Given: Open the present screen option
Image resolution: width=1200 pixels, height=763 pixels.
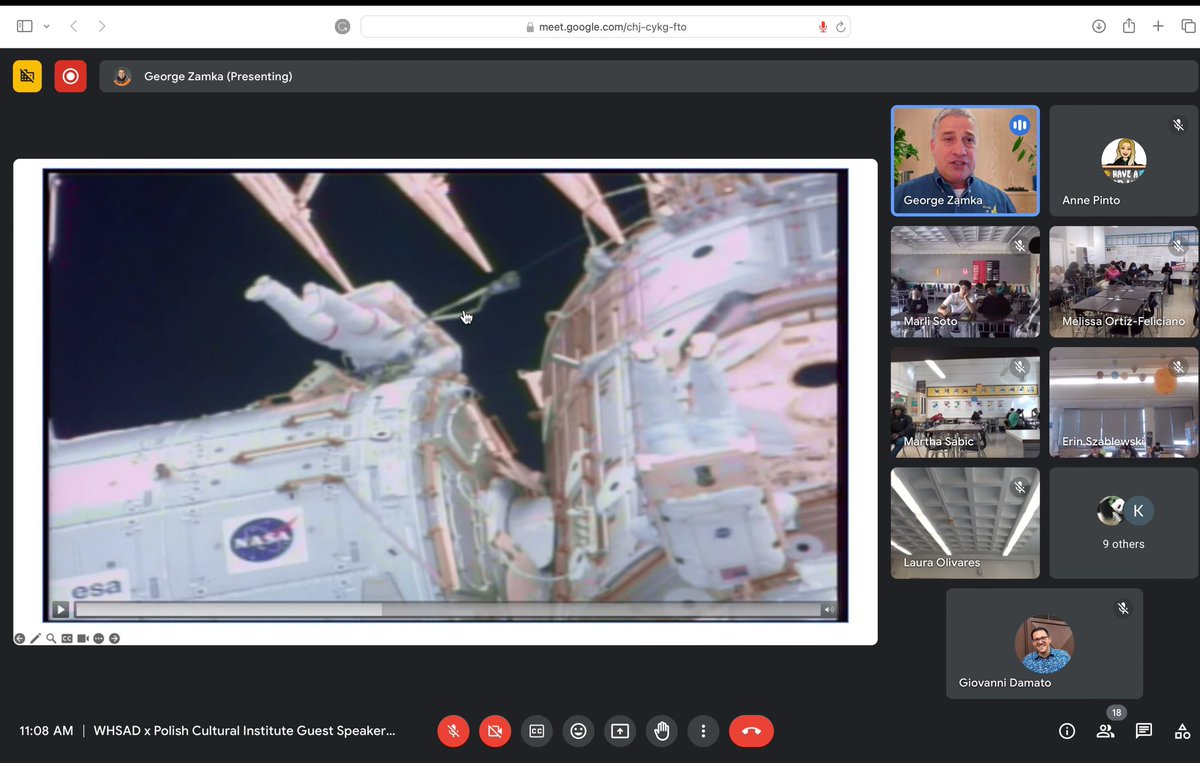Looking at the screenshot, I should coord(620,731).
